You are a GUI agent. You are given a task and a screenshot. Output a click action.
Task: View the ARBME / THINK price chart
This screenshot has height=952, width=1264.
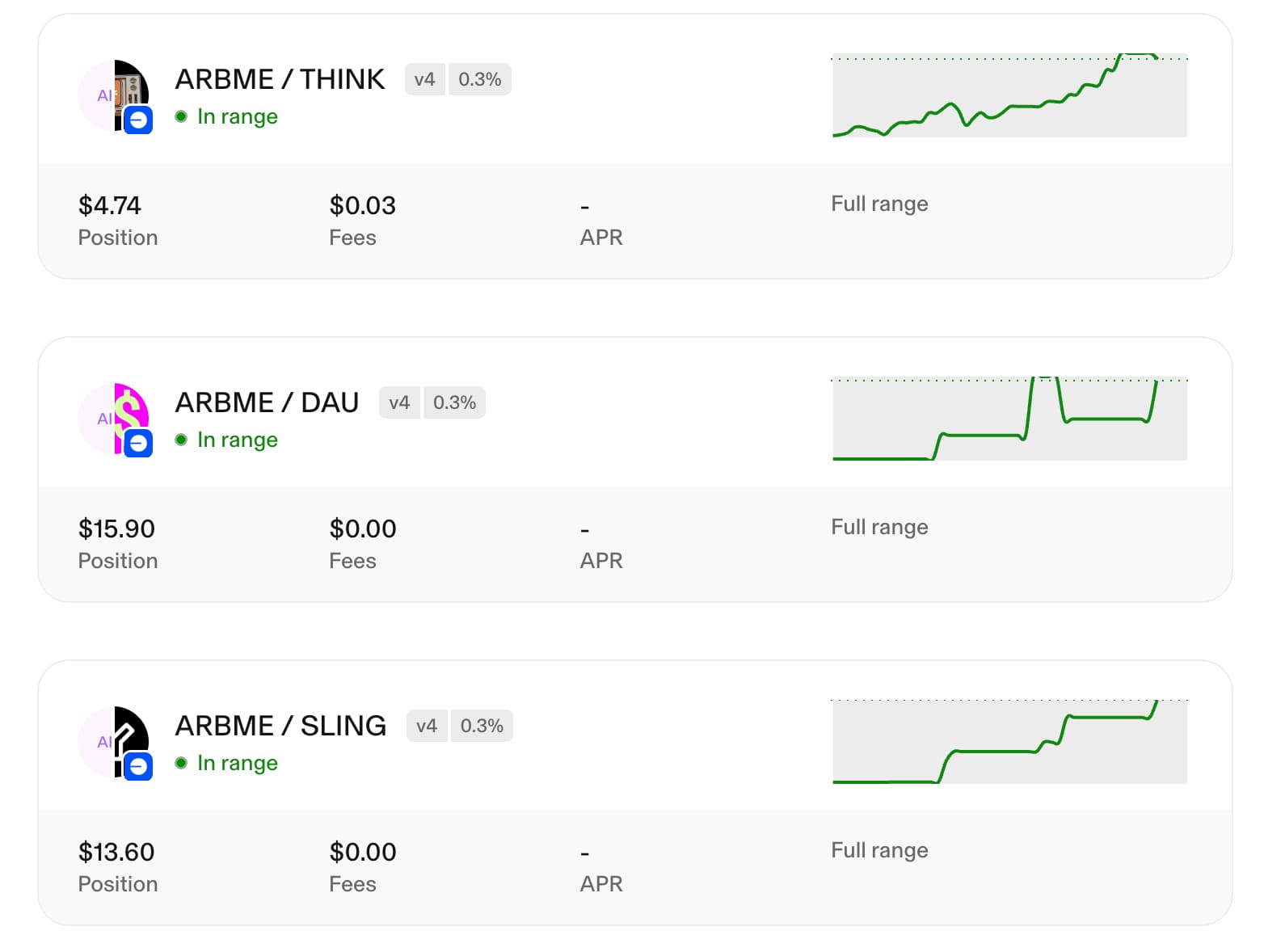pyautogui.click(x=1009, y=95)
